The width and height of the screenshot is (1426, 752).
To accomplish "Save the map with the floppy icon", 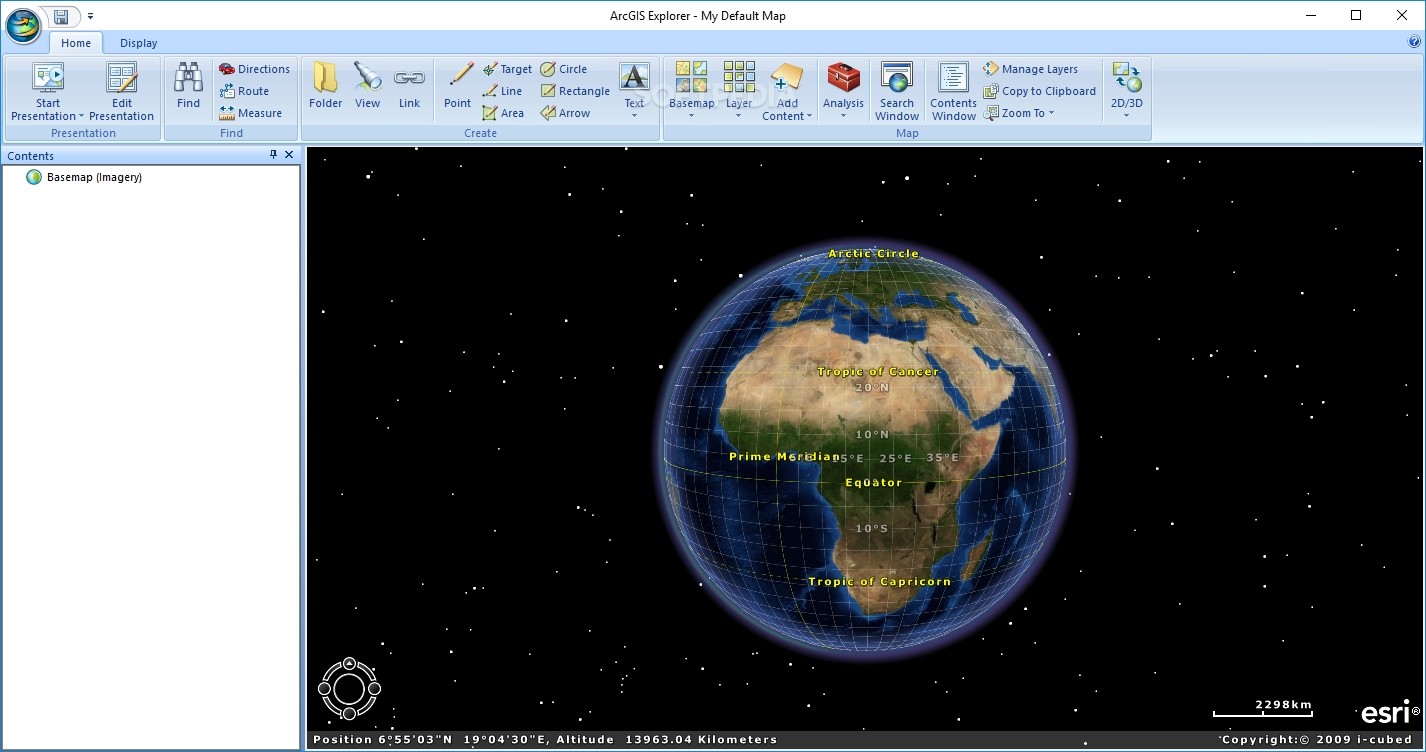I will pos(62,16).
